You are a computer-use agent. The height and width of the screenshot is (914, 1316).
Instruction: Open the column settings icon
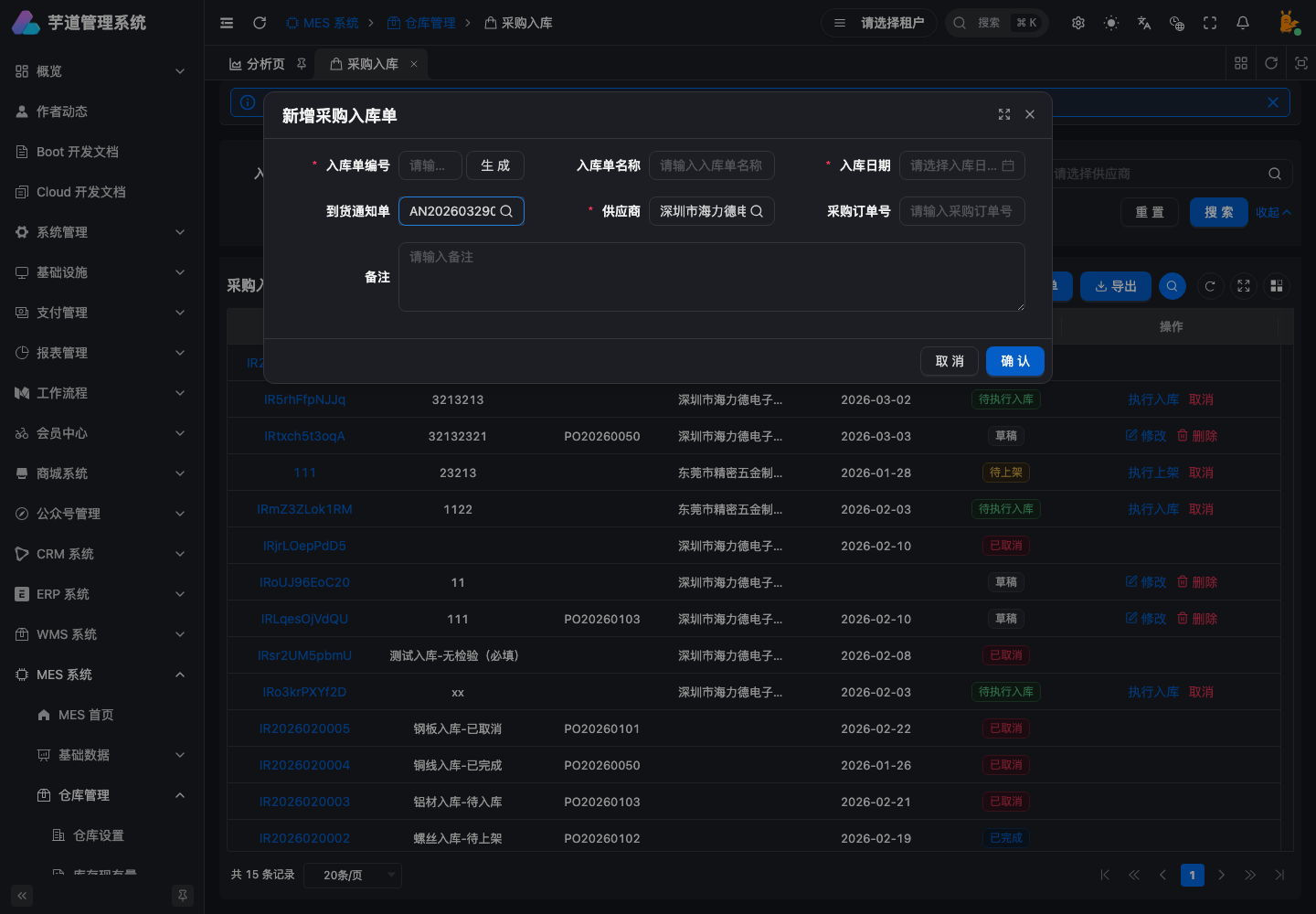click(x=1277, y=286)
